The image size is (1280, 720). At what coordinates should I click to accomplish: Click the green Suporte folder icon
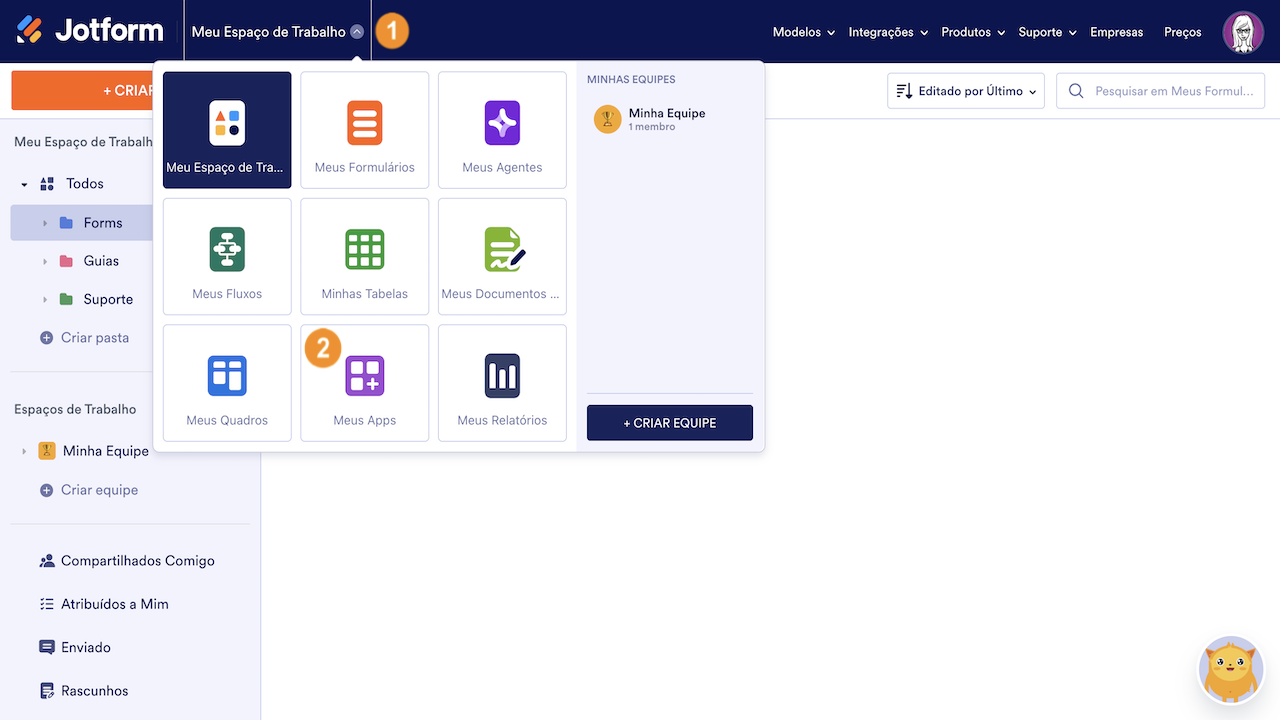pos(66,299)
